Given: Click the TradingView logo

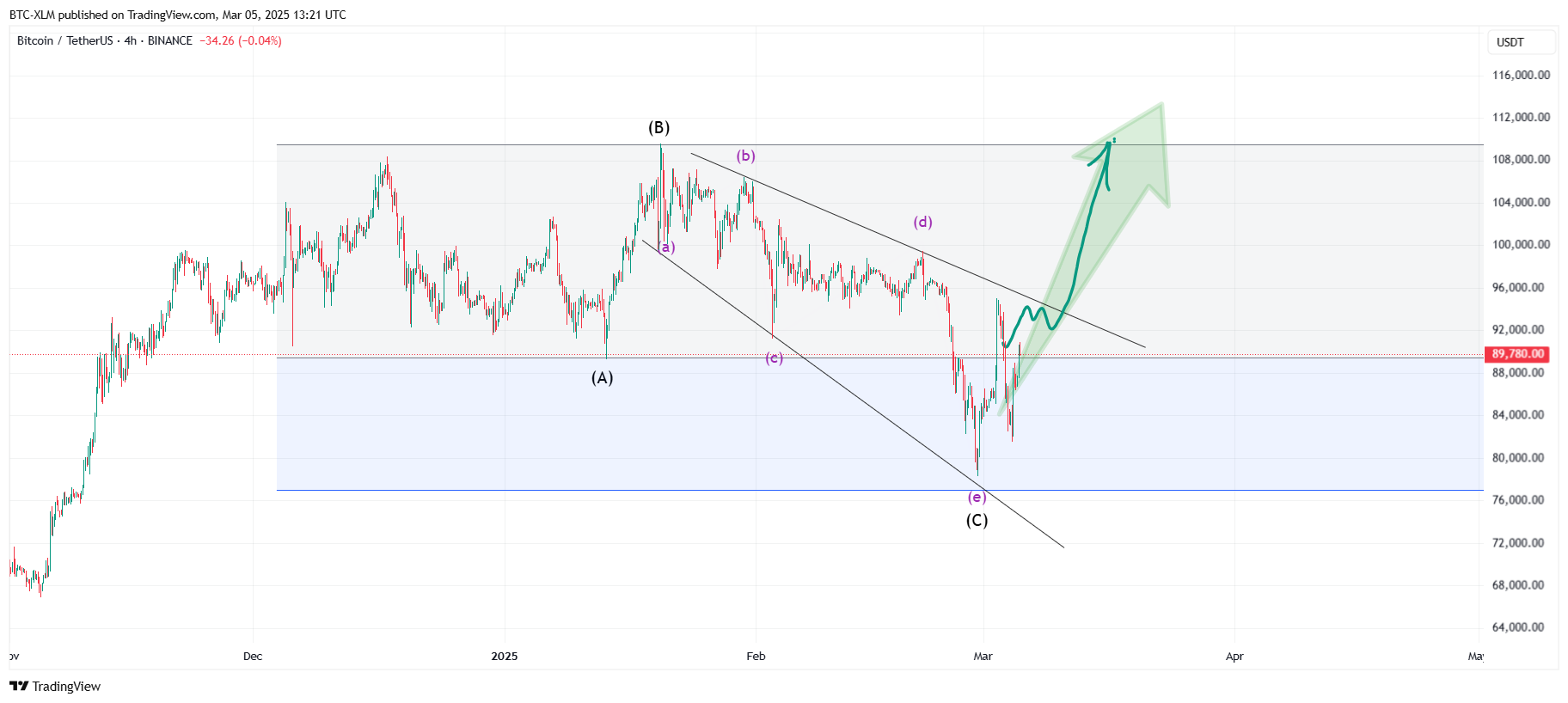Looking at the screenshot, I should point(55,686).
